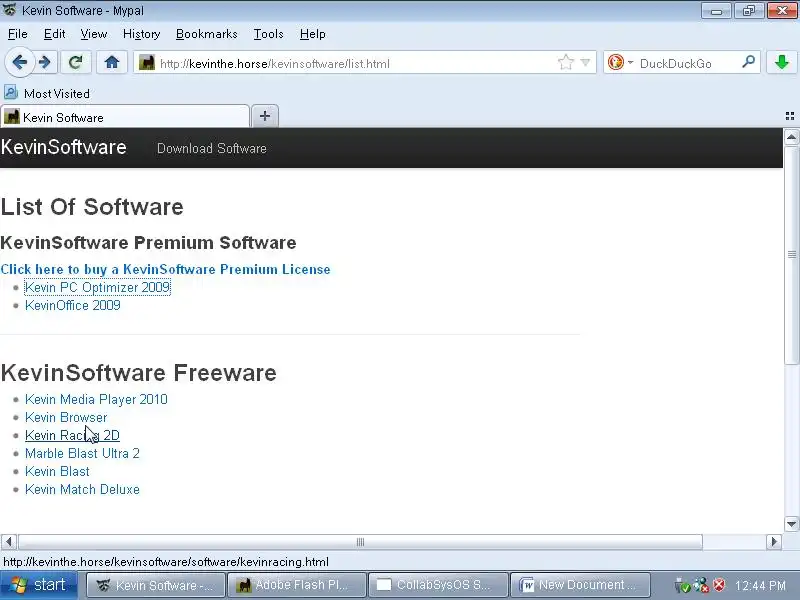Click the network connection tray icon

(x=701, y=585)
